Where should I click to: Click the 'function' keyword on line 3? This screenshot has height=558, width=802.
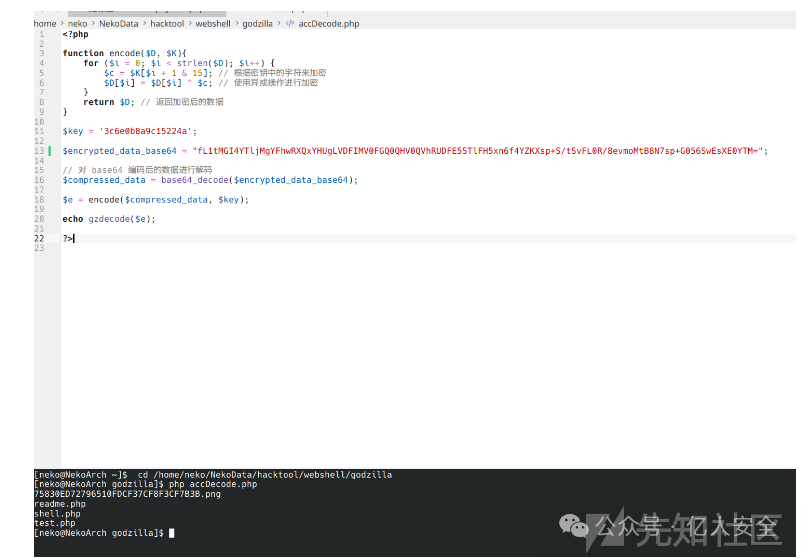click(83, 53)
